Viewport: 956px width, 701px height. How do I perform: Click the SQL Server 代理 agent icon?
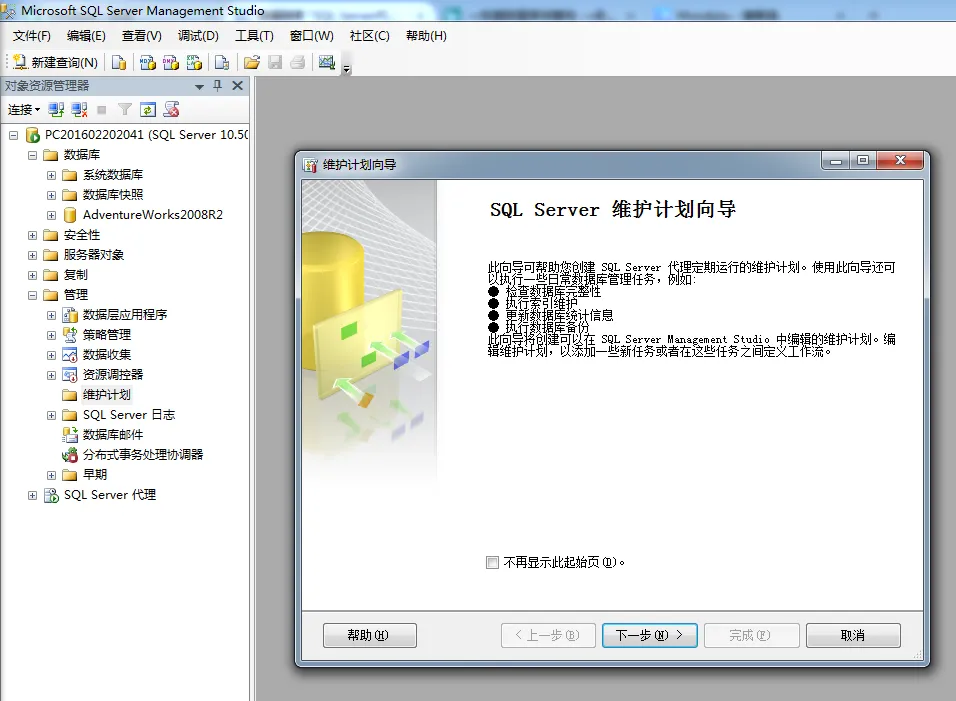tap(51, 495)
